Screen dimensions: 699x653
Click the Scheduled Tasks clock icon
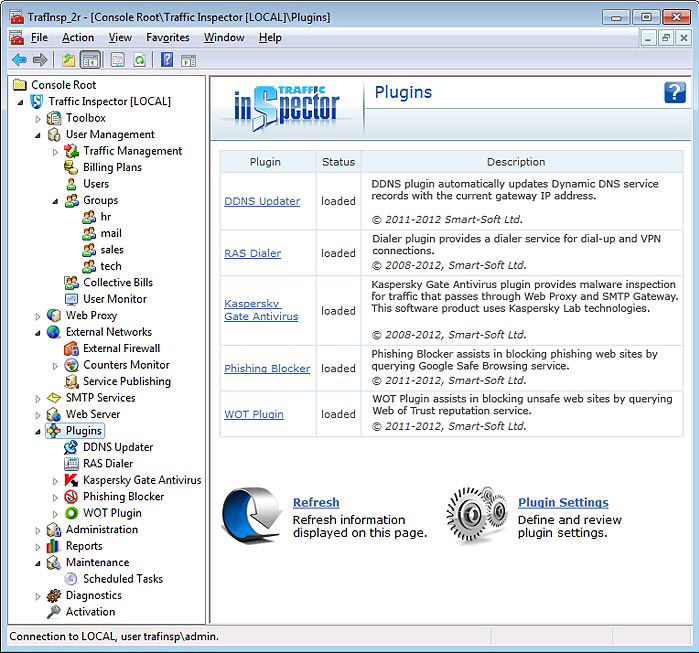(x=71, y=579)
